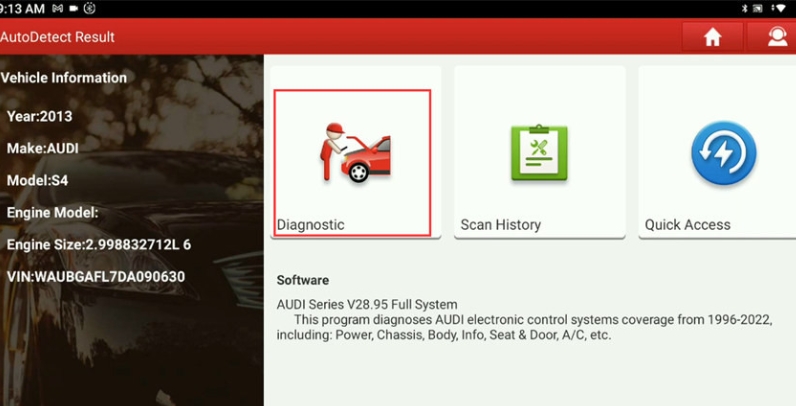This screenshot has width=796, height=406.
Task: Open the Scan History clipboard icon
Action: coord(539,152)
